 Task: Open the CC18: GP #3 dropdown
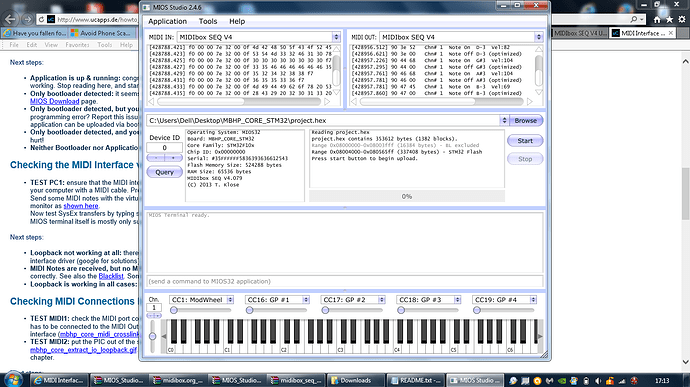[457, 300]
